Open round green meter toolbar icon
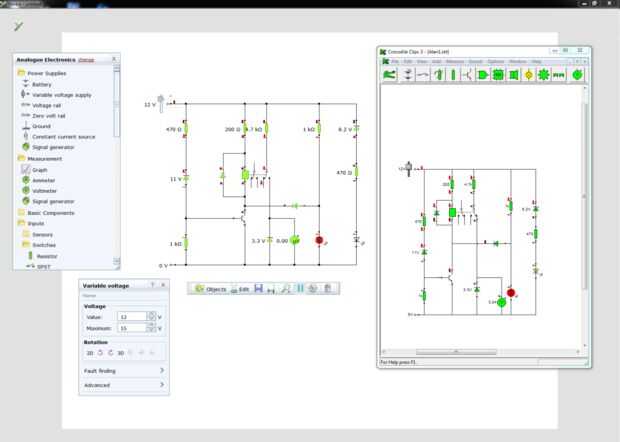620x442 pixels. (x=577, y=75)
